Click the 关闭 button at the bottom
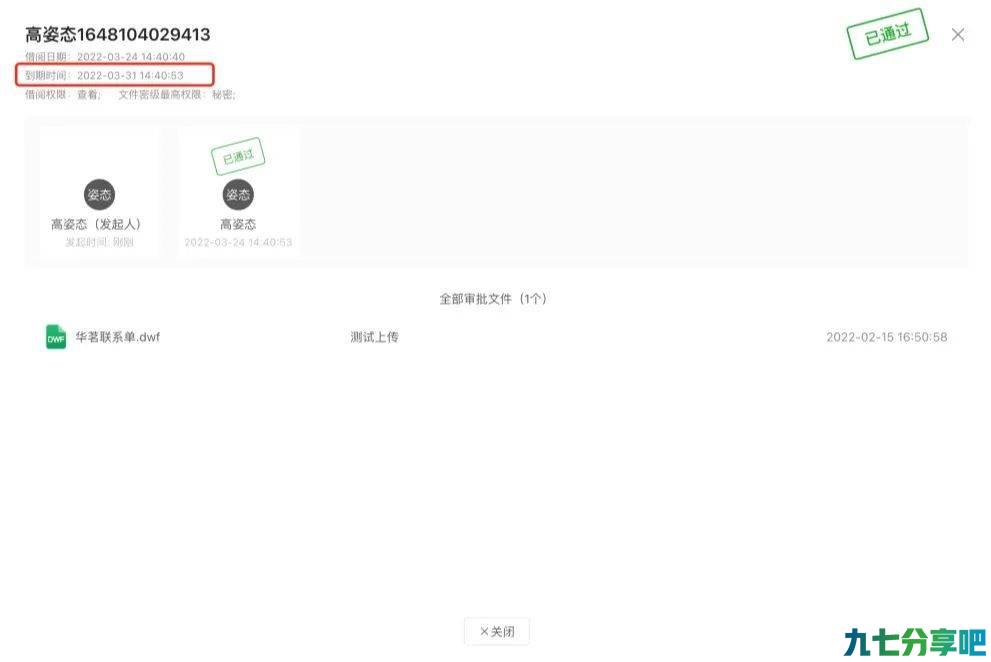Image resolution: width=991 pixels, height=662 pixels. pyautogui.click(x=497, y=631)
